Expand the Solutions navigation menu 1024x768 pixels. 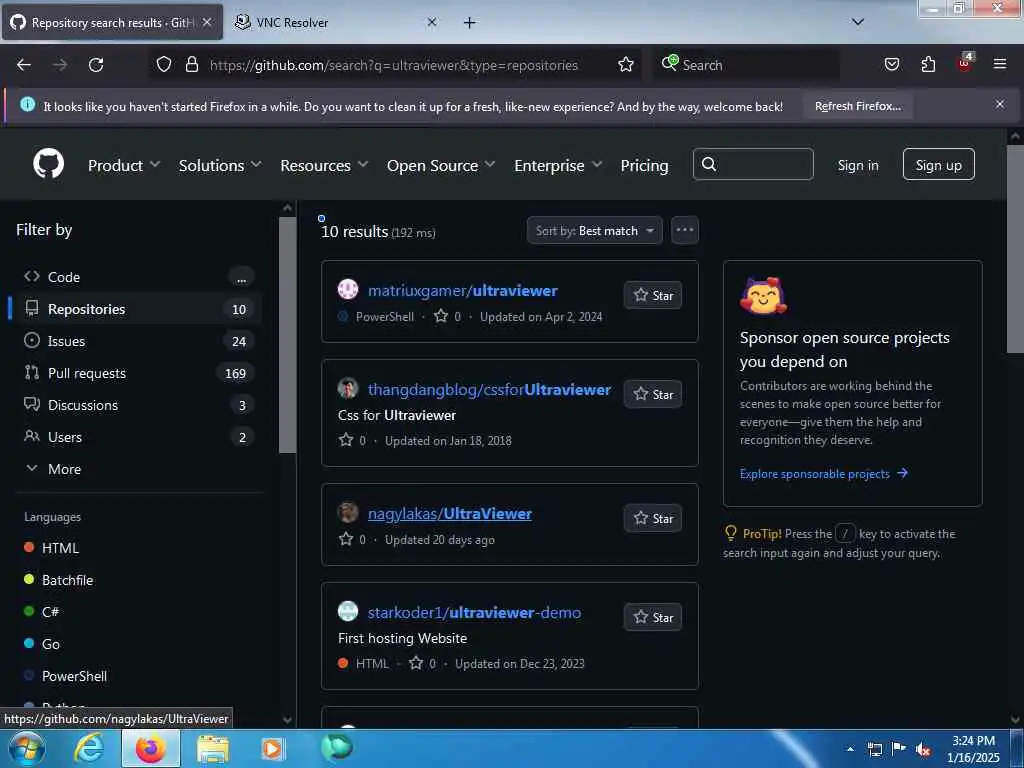pos(220,165)
